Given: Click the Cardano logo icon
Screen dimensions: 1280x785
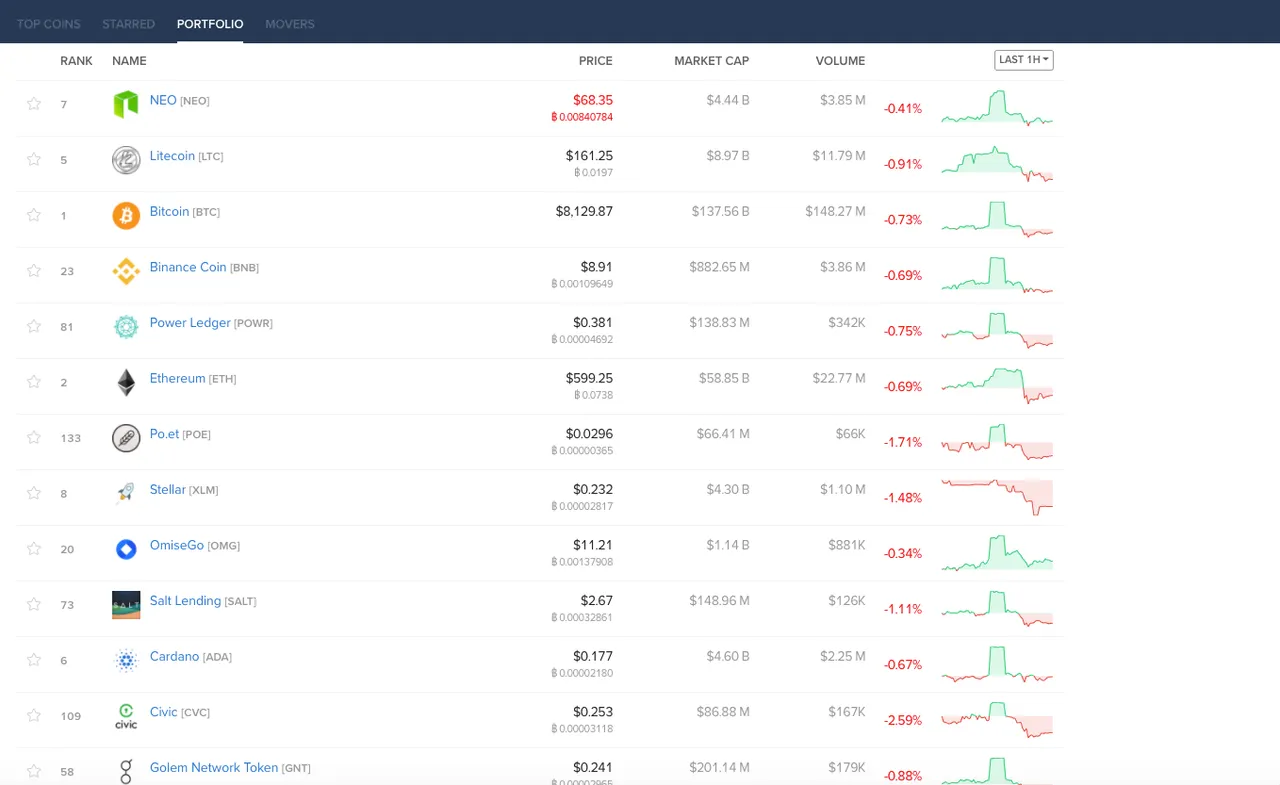Looking at the screenshot, I should [126, 660].
